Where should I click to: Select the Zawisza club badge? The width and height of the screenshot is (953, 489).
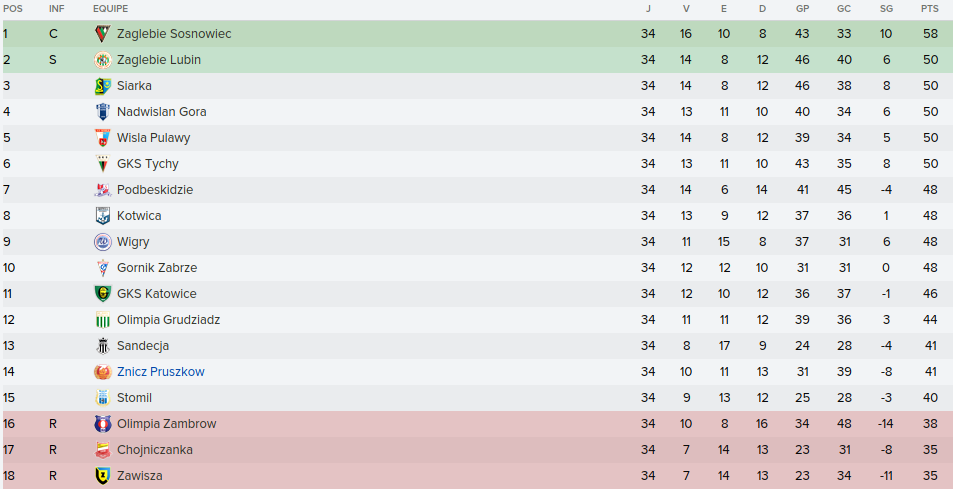coord(102,476)
